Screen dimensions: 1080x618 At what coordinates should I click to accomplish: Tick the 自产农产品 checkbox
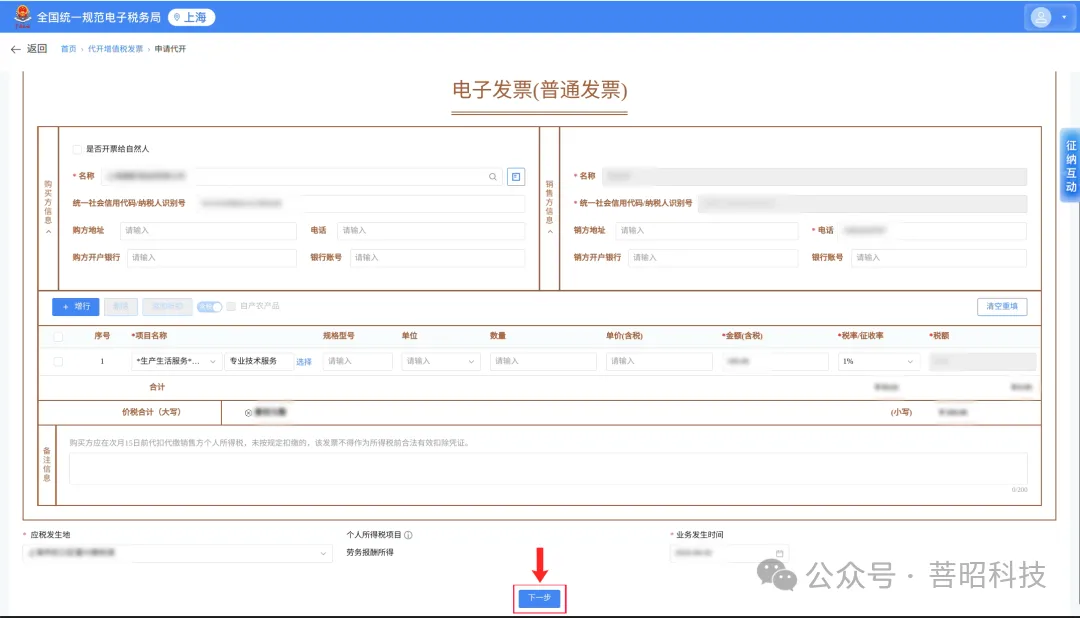coord(231,307)
